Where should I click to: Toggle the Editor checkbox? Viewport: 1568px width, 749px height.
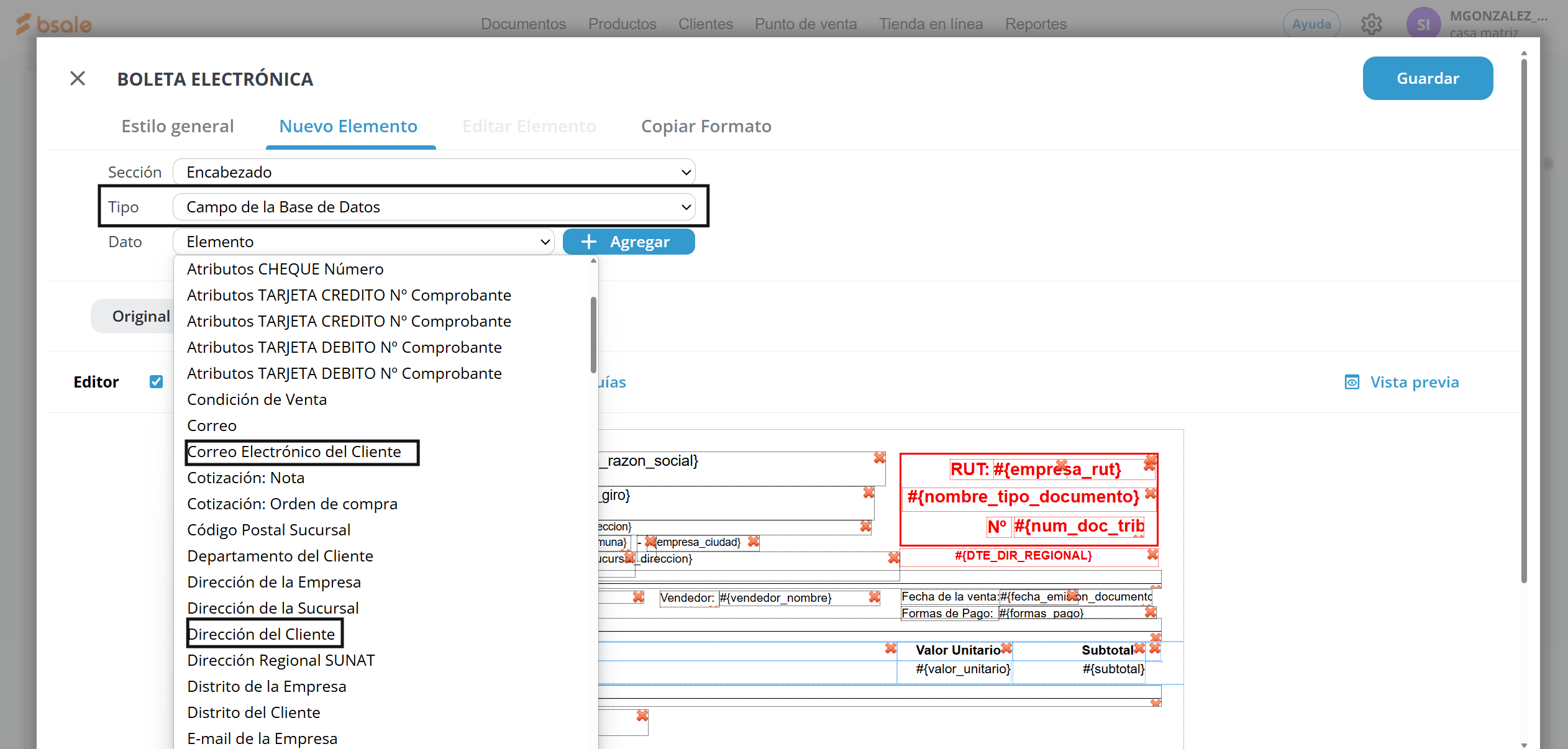click(156, 382)
